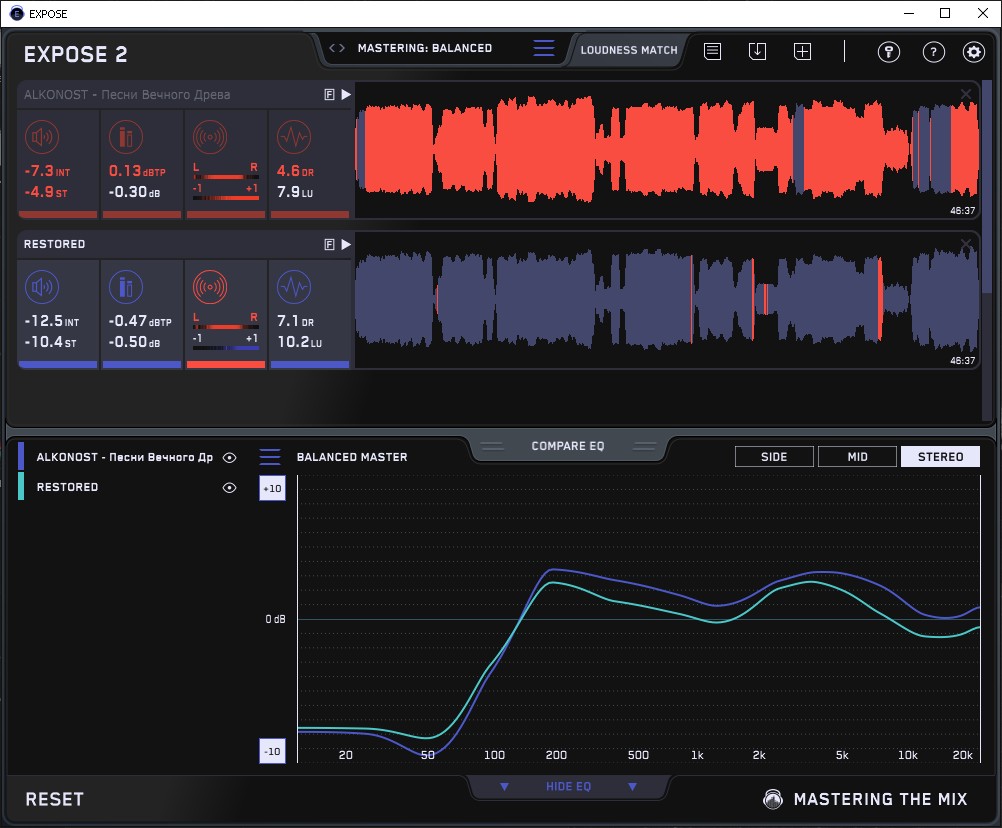Click the RESET button
1002x828 pixels.
[x=55, y=799]
